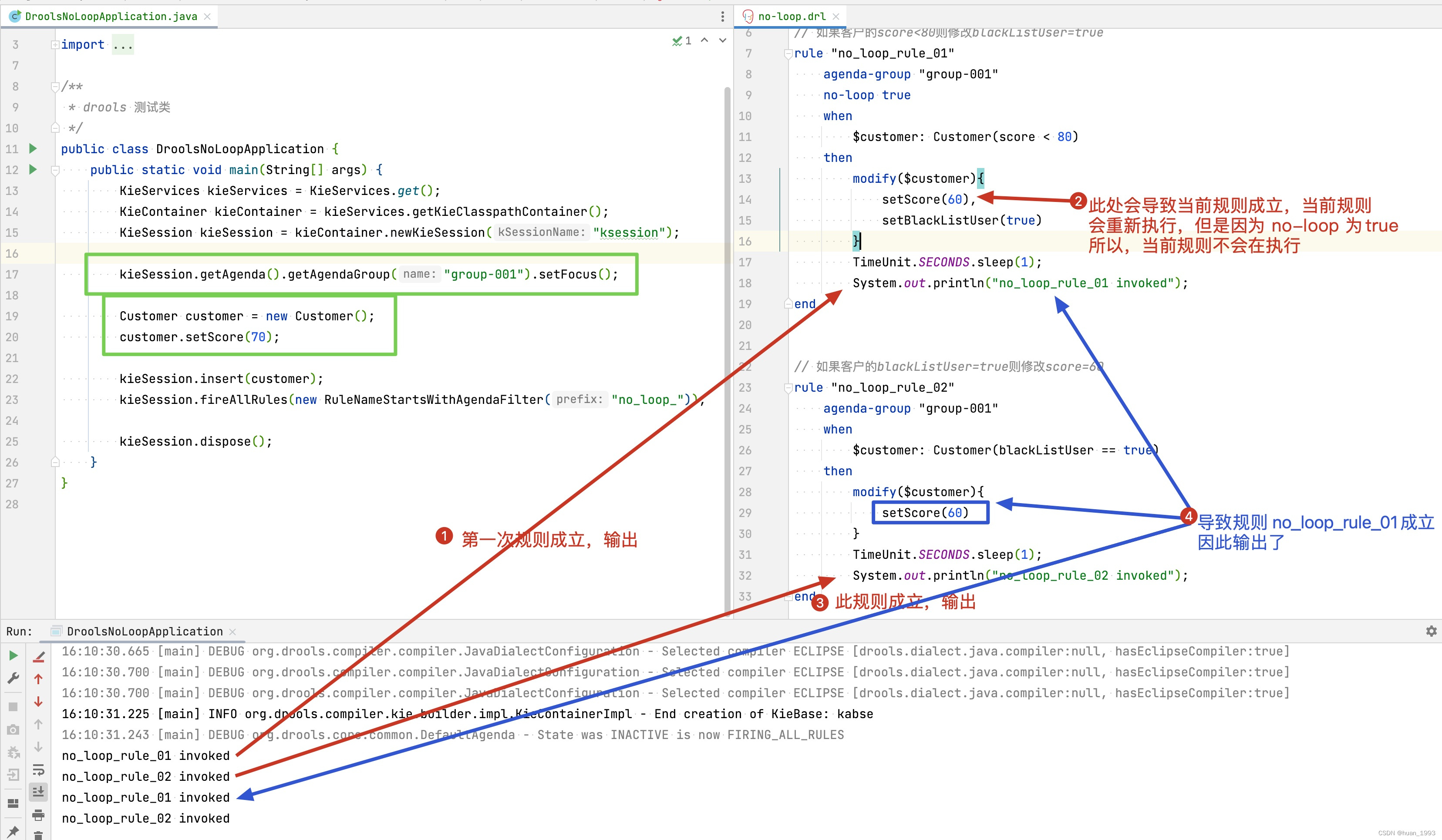Toggle scroll to end of console

(x=38, y=792)
